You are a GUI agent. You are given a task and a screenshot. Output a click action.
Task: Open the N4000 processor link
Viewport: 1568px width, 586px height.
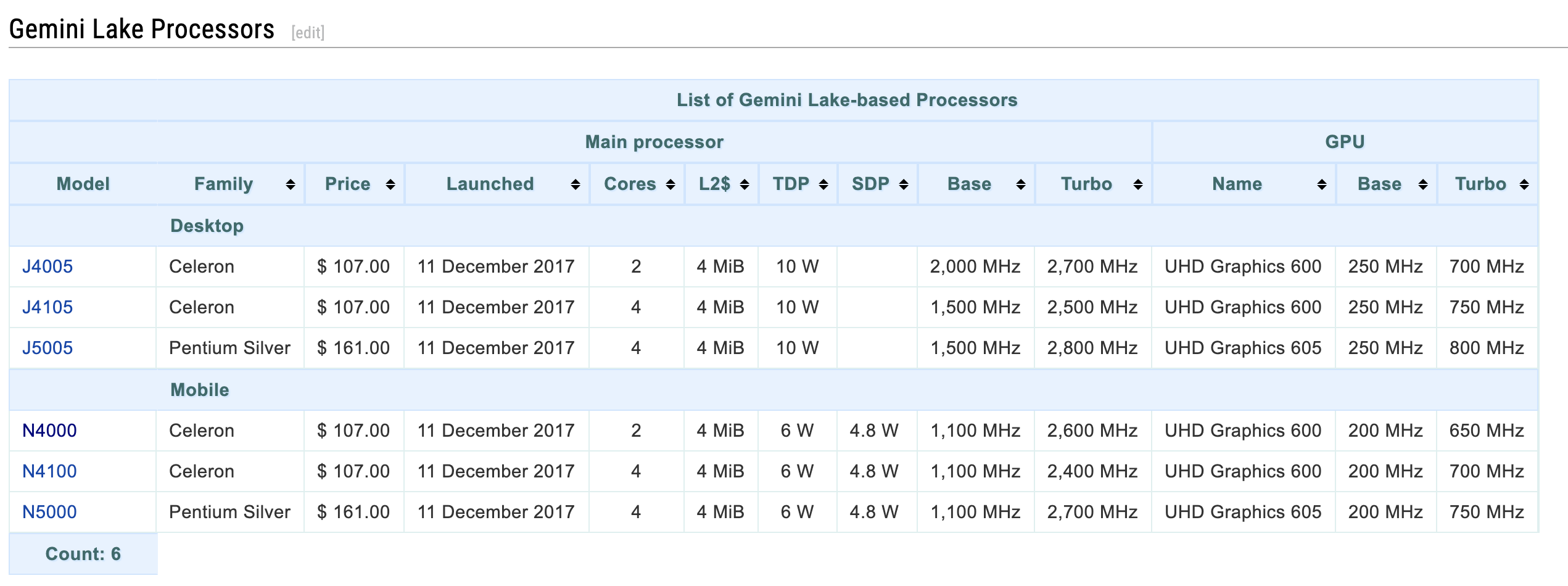pyautogui.click(x=49, y=431)
